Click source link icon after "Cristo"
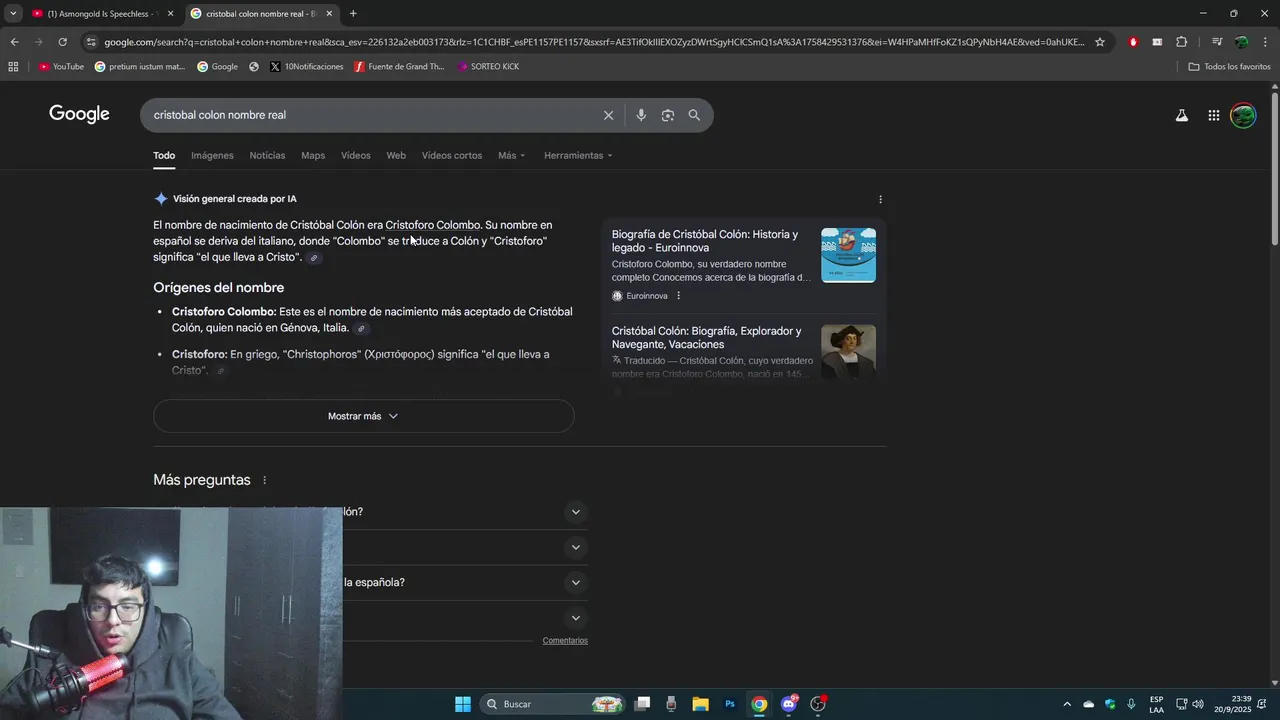The image size is (1280, 720). pos(314,258)
